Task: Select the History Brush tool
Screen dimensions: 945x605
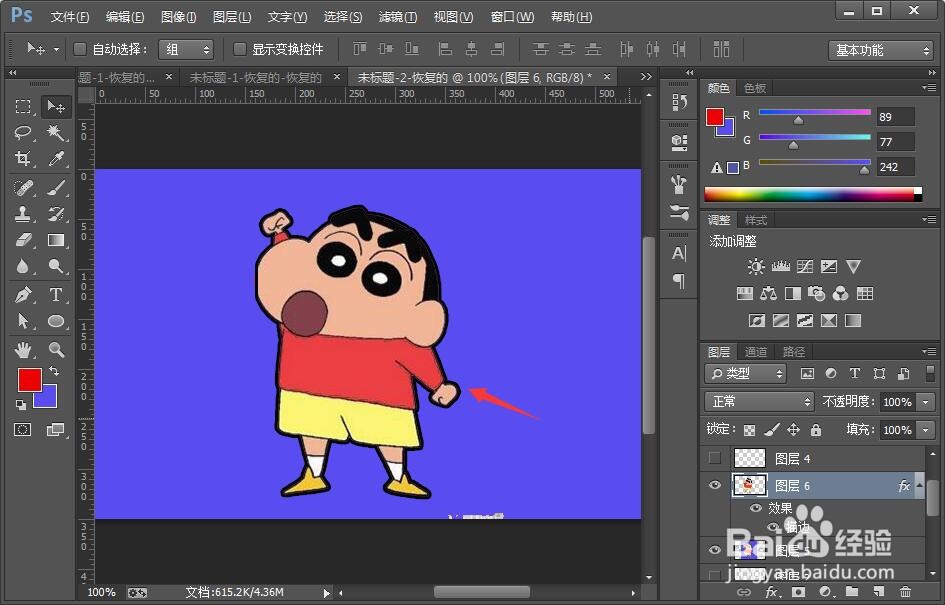Action: point(55,214)
